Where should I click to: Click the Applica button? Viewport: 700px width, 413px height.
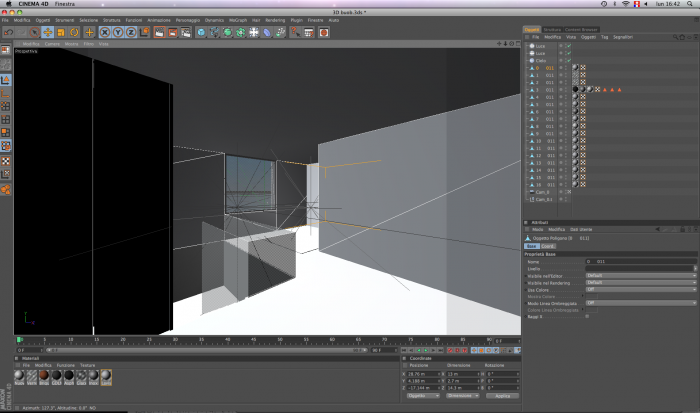(x=502, y=396)
